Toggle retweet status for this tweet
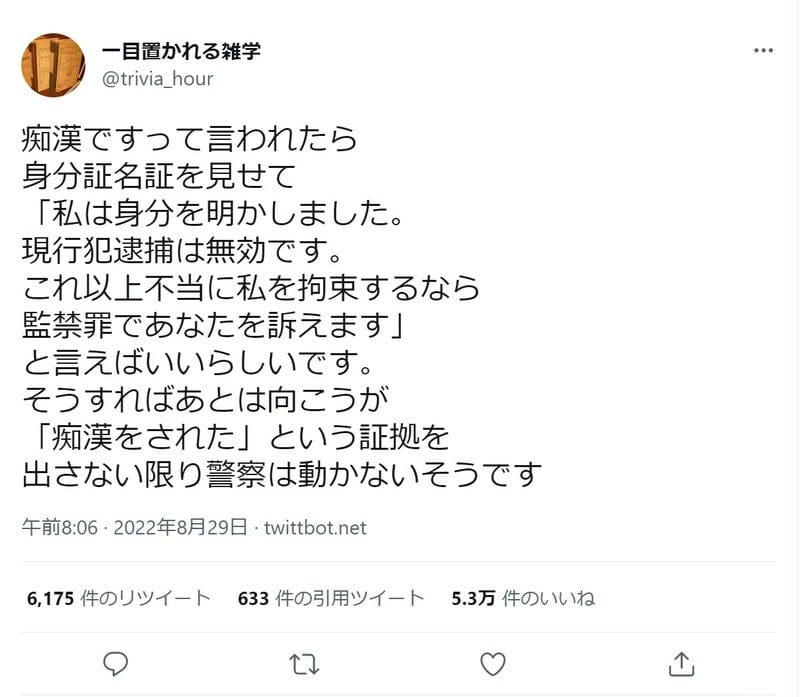Screen dimensions: 800x697 point(302,662)
